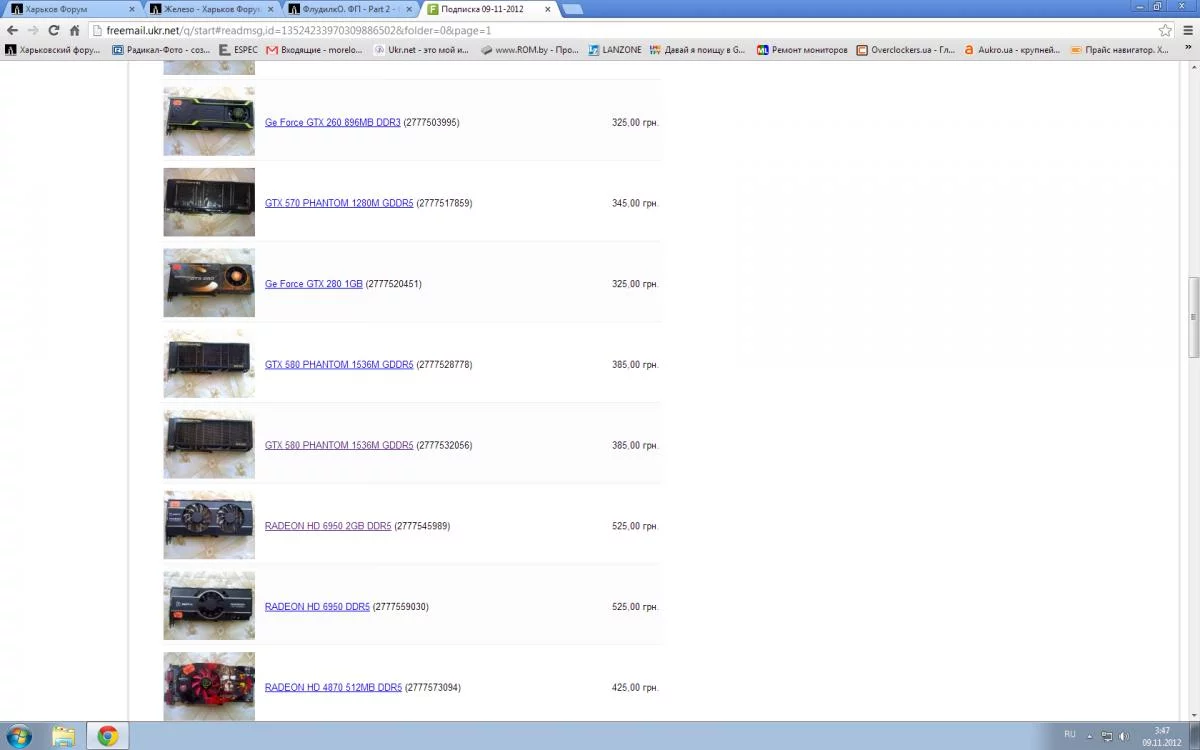Open the network status tray icon
1200x750 pixels.
coord(1106,736)
